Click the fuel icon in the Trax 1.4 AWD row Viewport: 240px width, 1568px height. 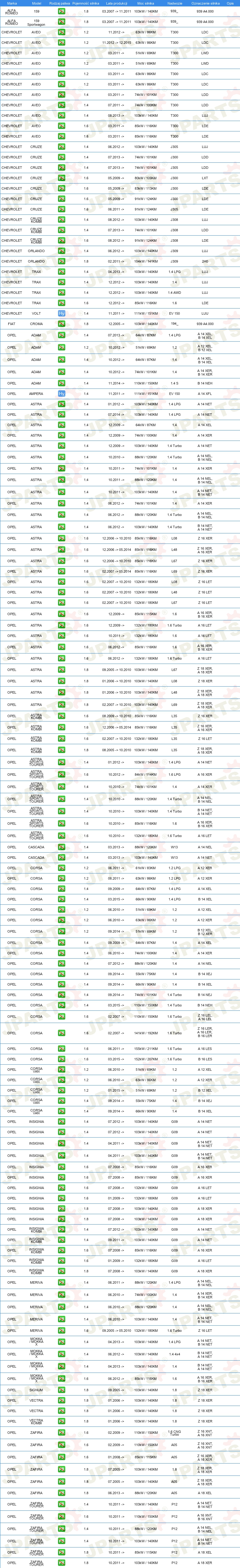click(61, 293)
